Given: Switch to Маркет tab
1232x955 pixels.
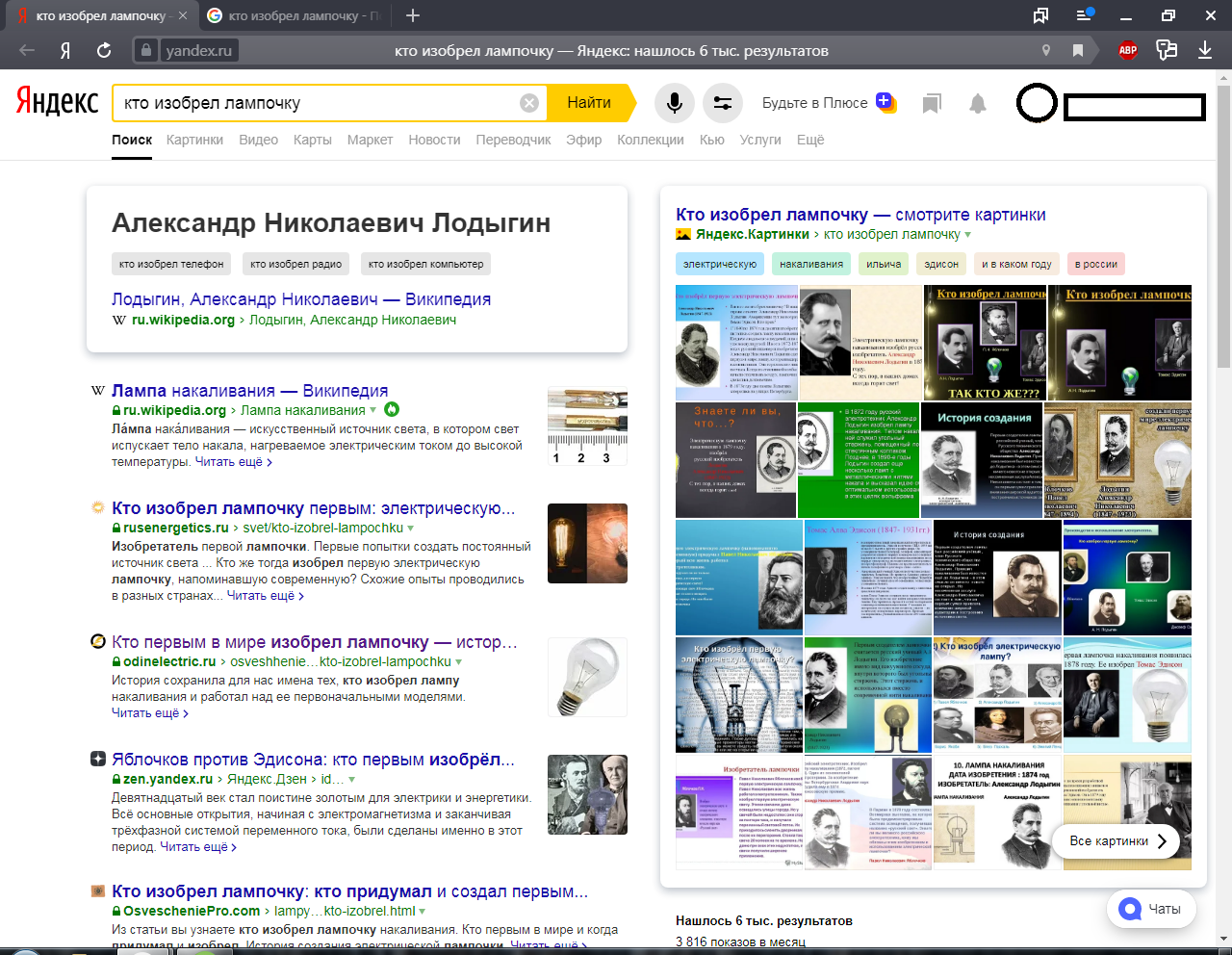Looking at the screenshot, I should pyautogui.click(x=370, y=140).
